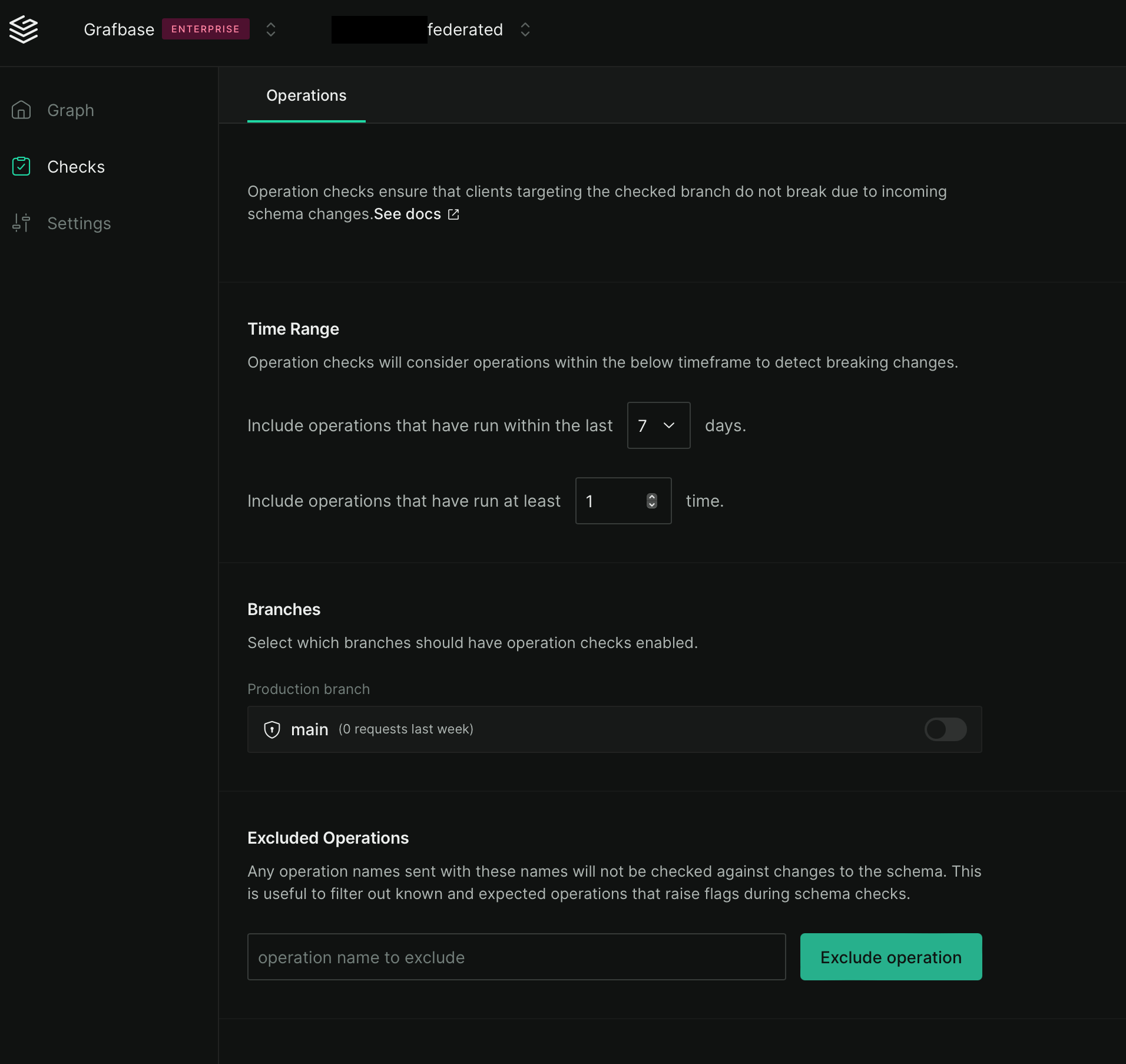Toggle the main production branch switch off
The image size is (1126, 1064).
[x=945, y=729]
